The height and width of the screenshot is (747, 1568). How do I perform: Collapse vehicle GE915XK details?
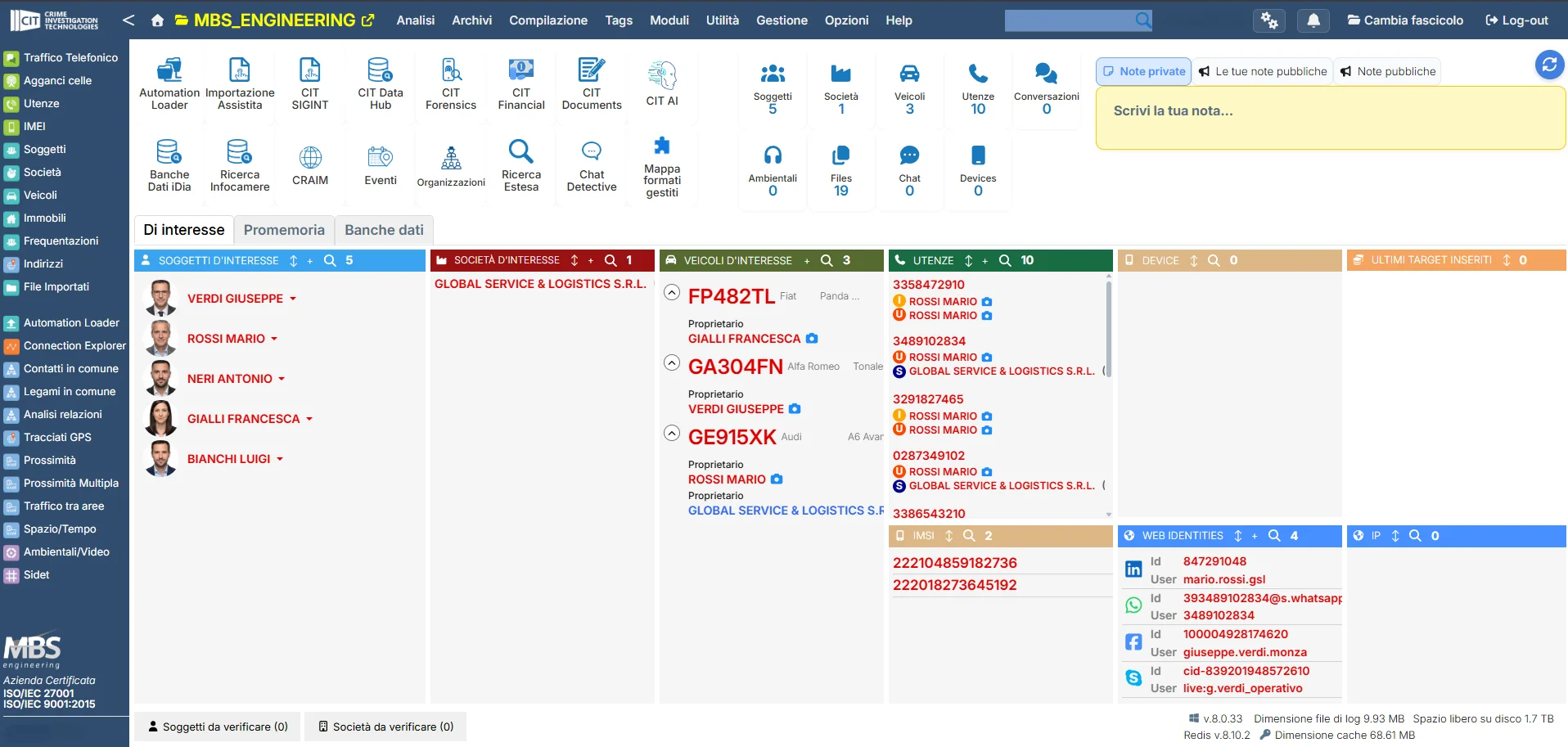click(672, 433)
